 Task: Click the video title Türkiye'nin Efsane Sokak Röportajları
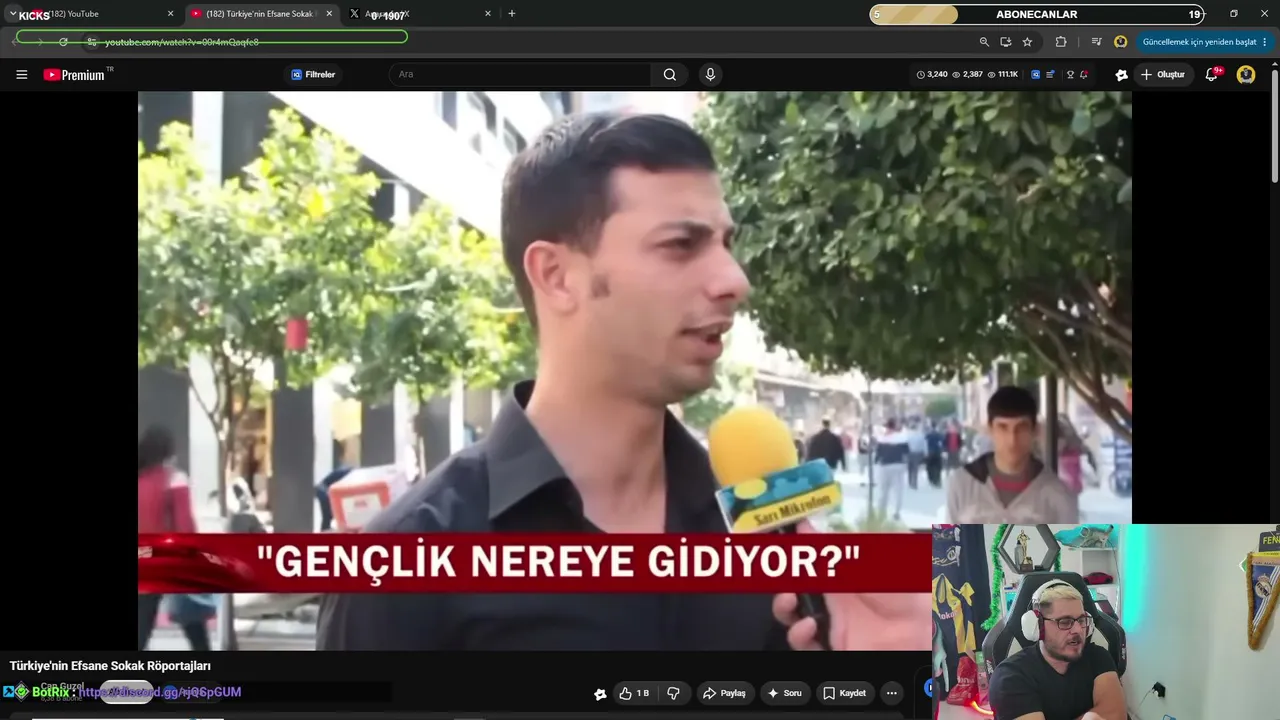[110, 666]
